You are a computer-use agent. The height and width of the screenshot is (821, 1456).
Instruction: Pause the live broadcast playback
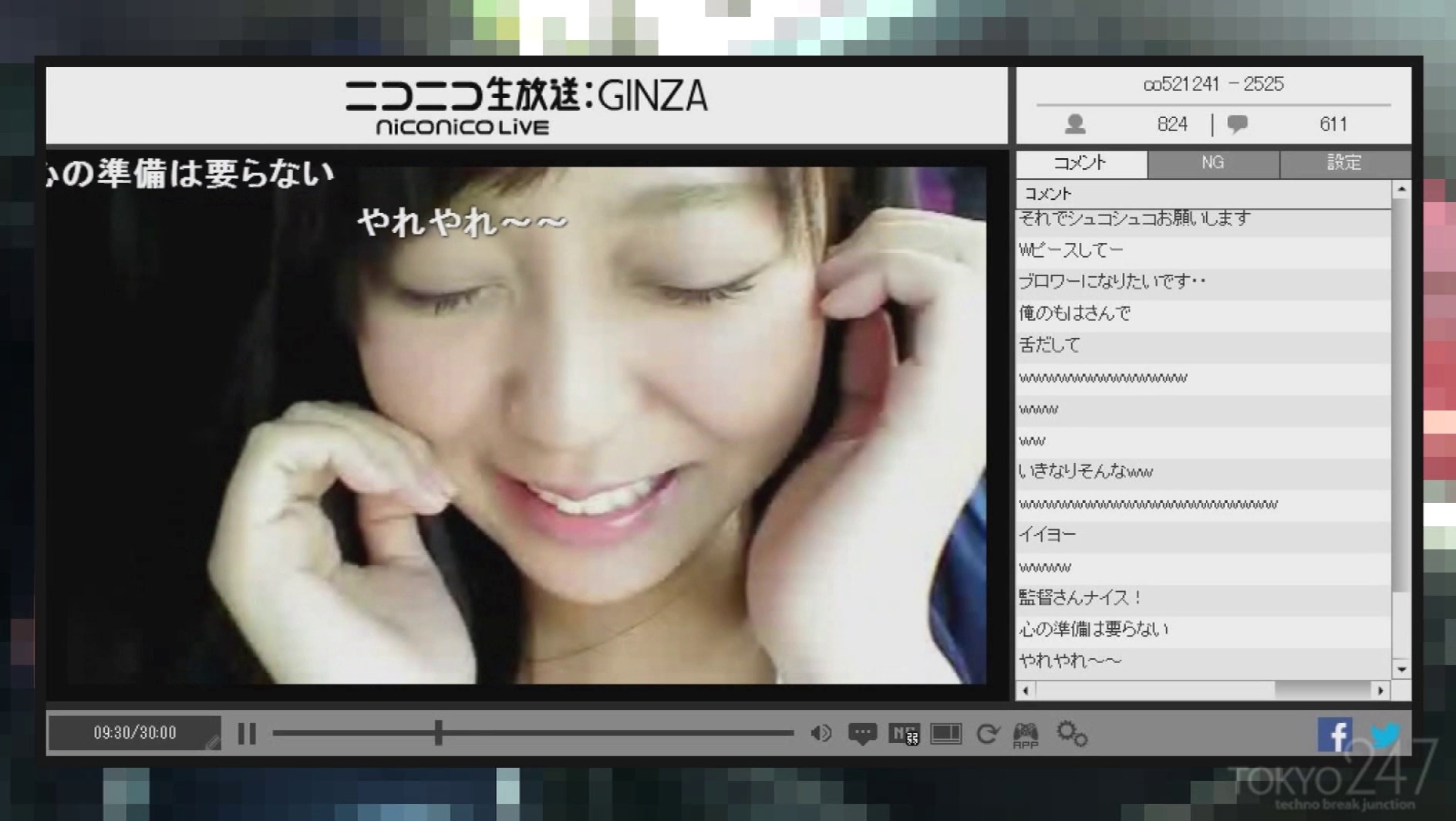tap(247, 733)
